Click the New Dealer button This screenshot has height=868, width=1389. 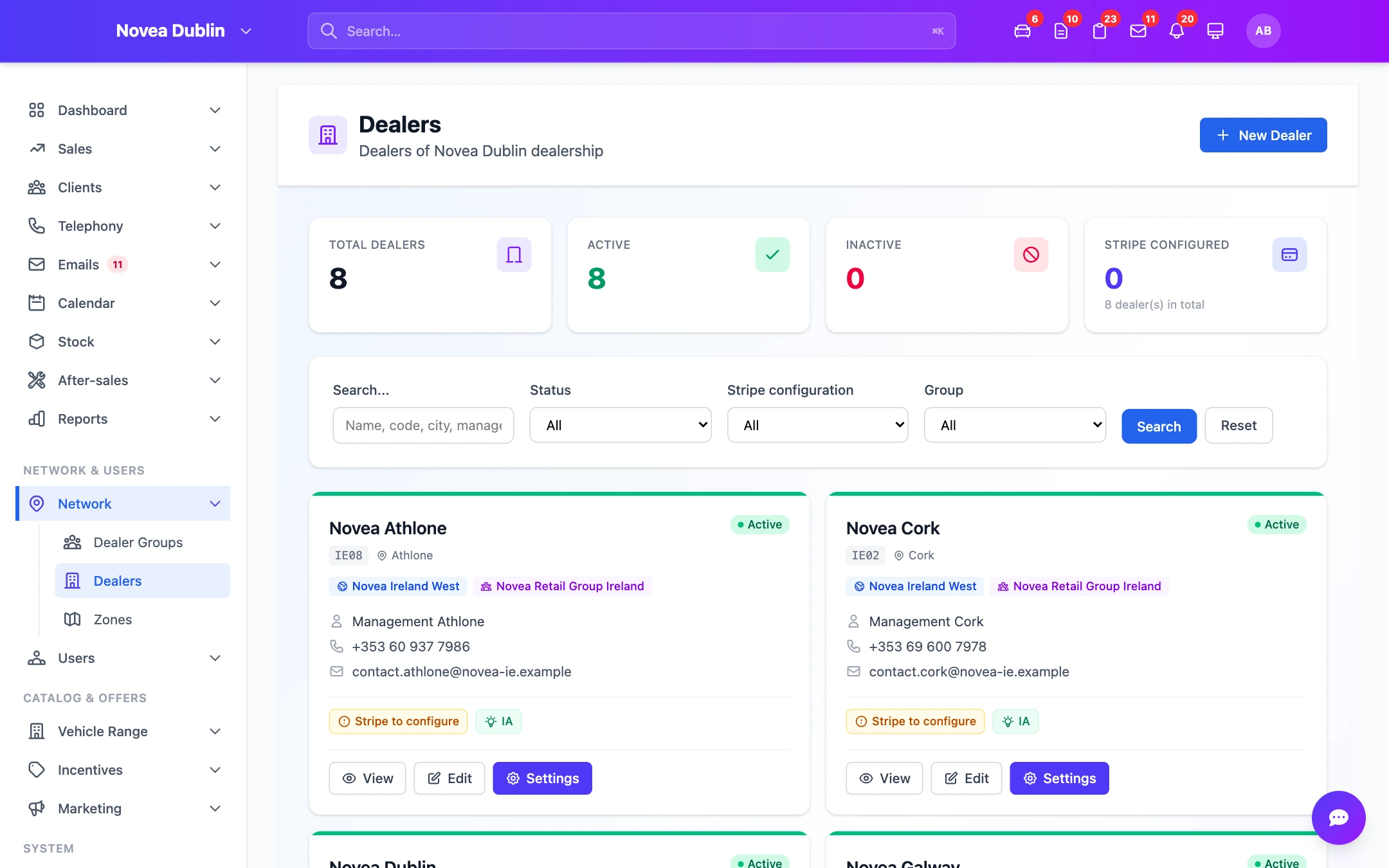tap(1263, 135)
